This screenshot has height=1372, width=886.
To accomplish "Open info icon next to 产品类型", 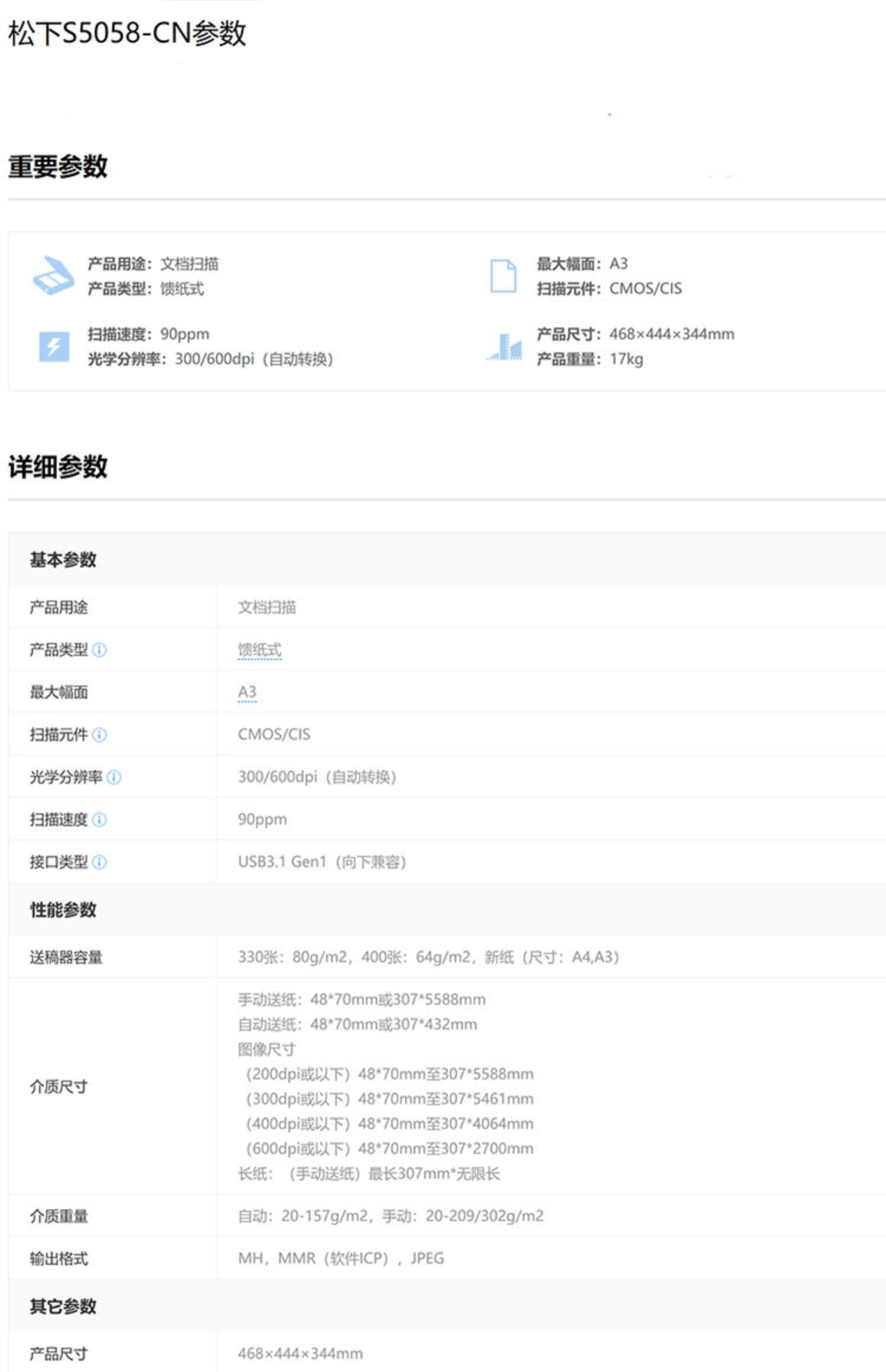I will tap(100, 650).
